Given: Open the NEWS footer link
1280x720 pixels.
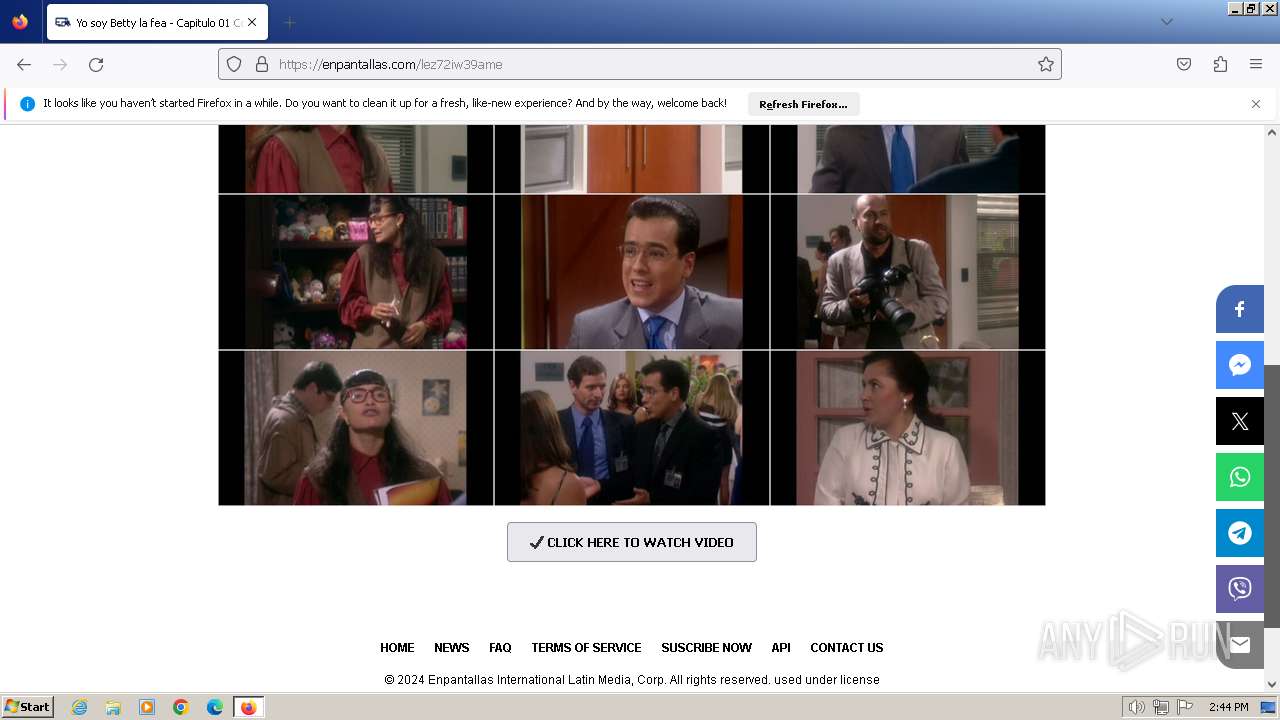Looking at the screenshot, I should [x=452, y=648].
